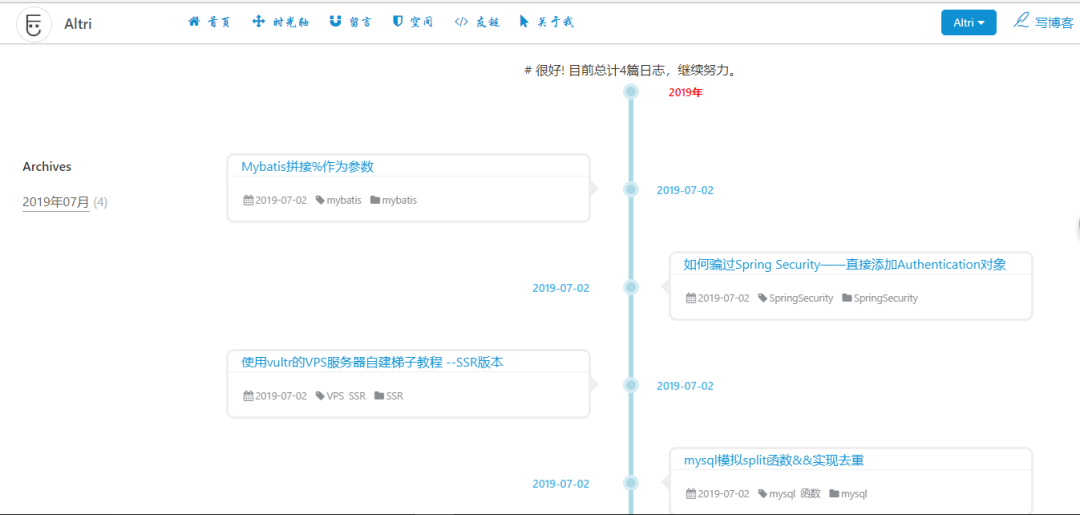Click the (4) count beside 2019年07月
1080x515 pixels.
101,202
